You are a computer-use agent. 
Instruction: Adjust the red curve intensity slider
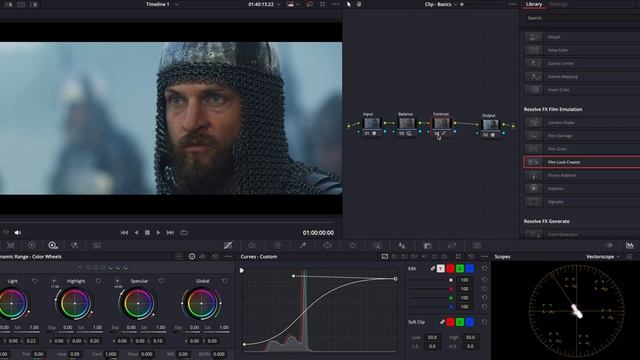[431, 289]
